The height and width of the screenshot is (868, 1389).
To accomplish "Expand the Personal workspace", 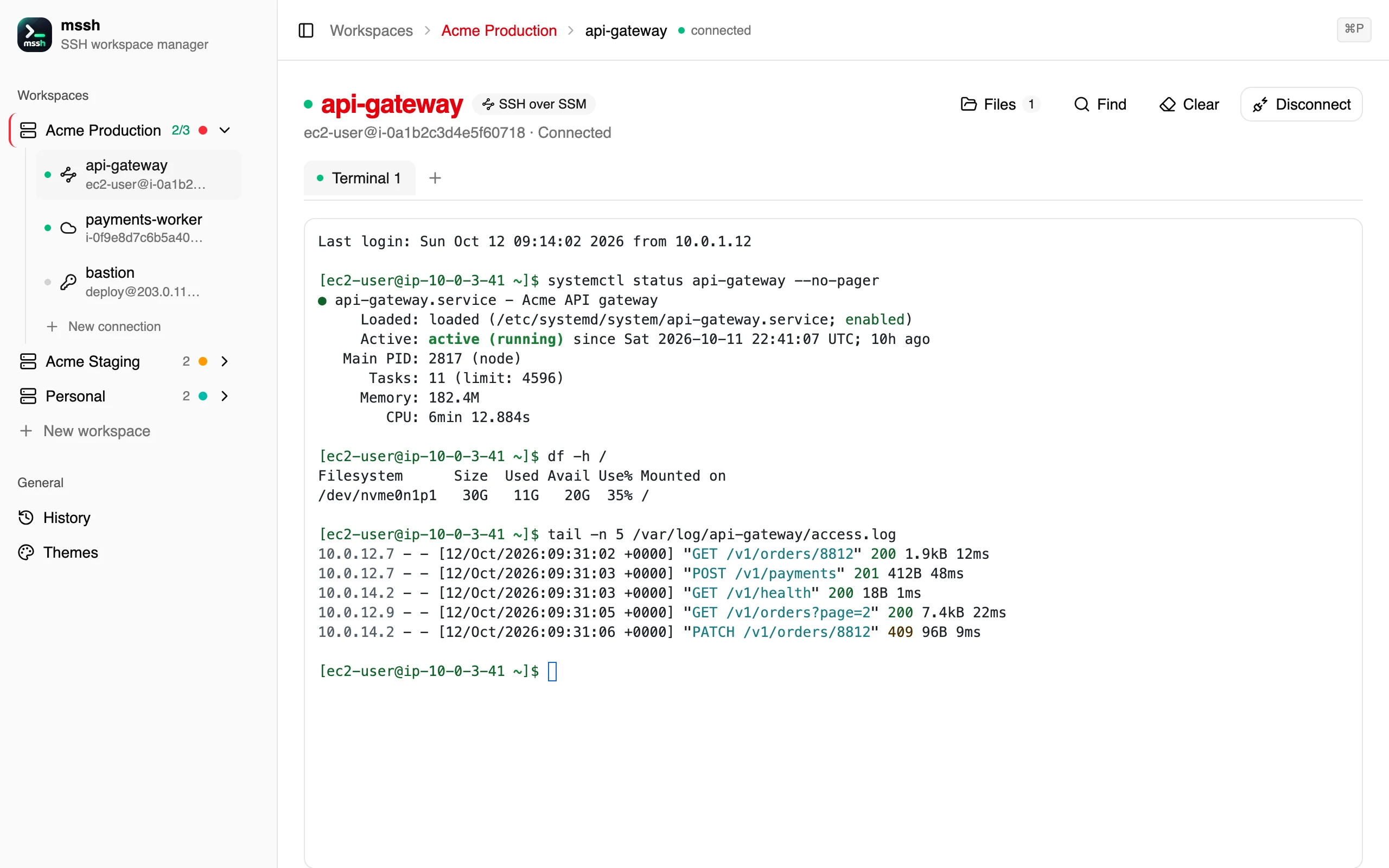I will (x=225, y=396).
